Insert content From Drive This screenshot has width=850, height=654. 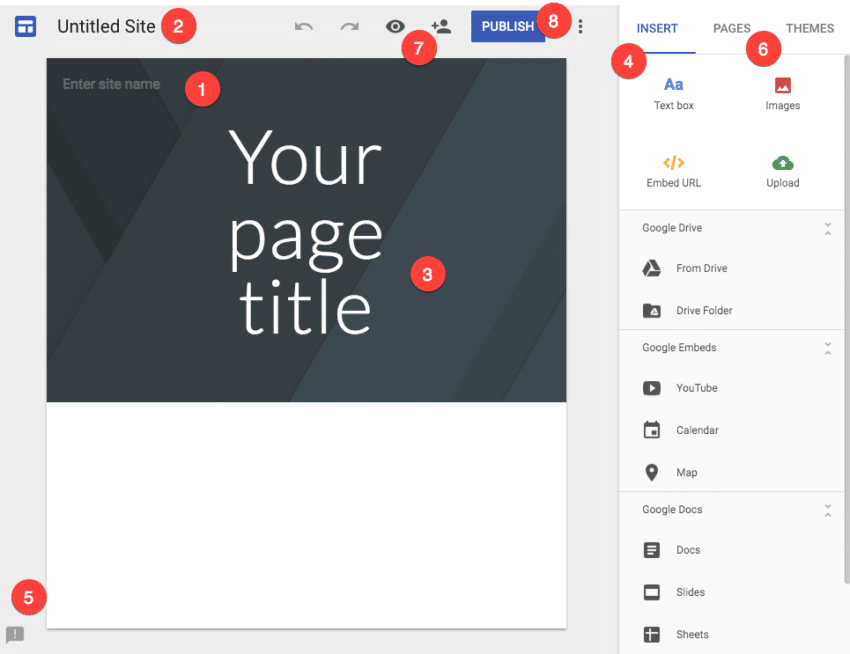click(700, 268)
